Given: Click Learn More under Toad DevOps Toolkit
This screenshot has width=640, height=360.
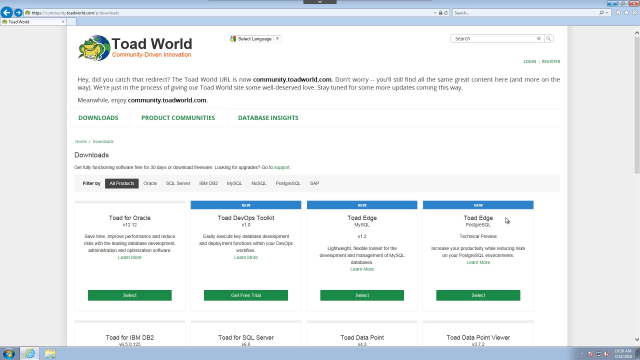Looking at the screenshot, I should point(246,258).
